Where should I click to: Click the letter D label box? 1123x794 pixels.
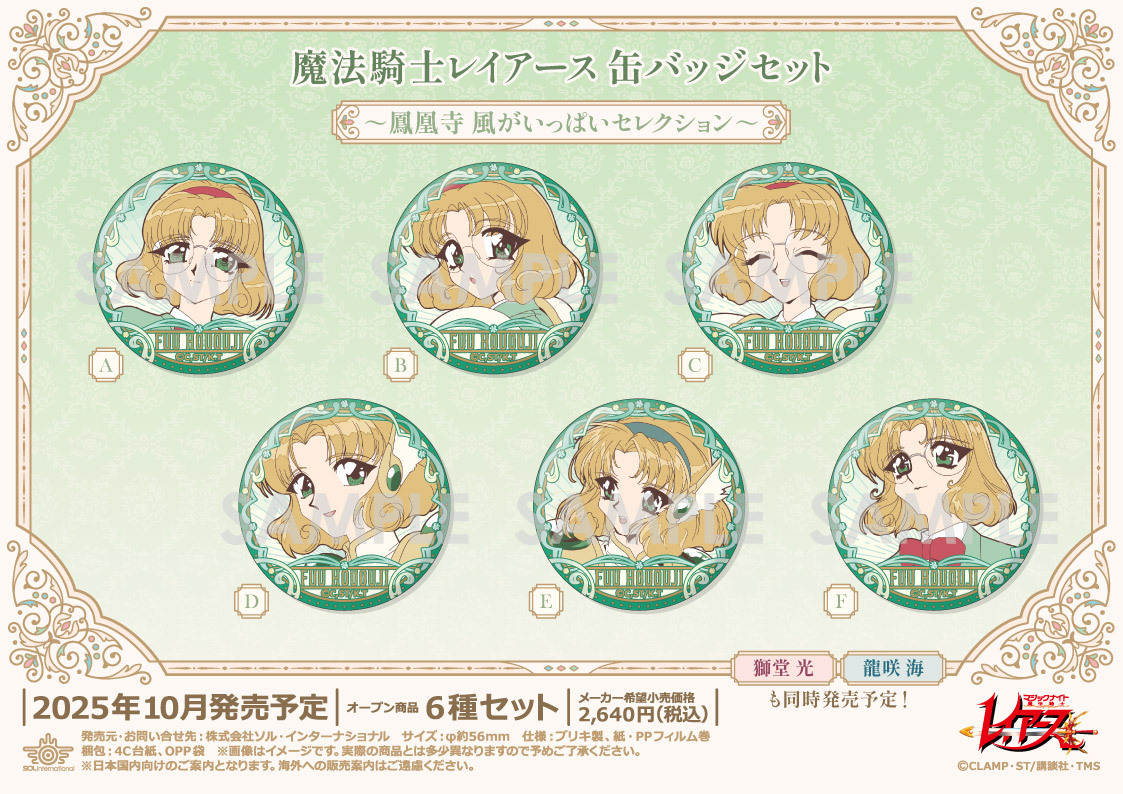251,601
